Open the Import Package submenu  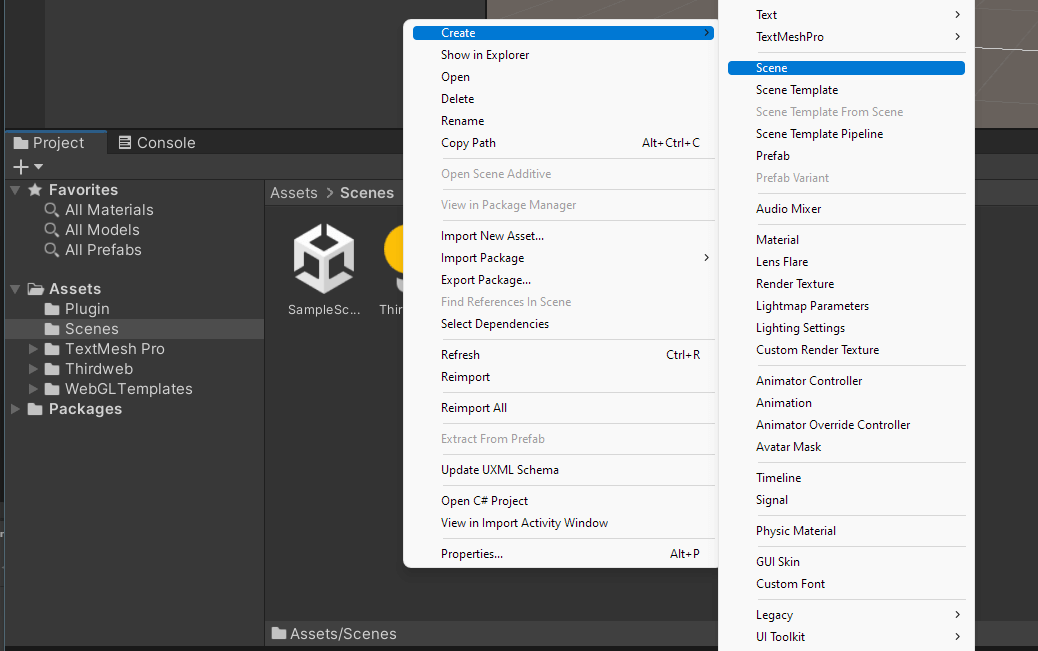(x=563, y=258)
